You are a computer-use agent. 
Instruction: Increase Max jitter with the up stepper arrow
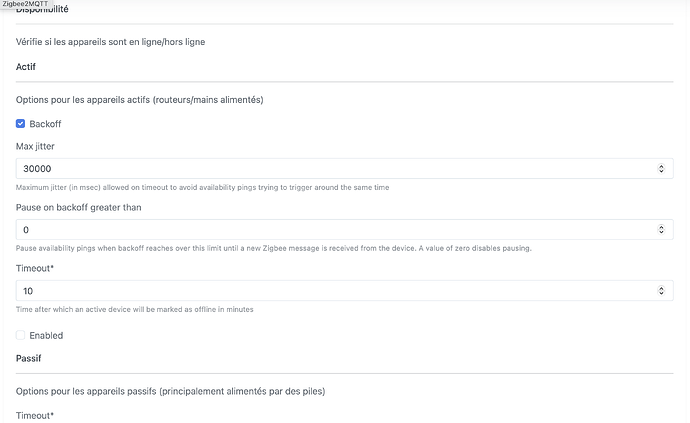(x=661, y=166)
